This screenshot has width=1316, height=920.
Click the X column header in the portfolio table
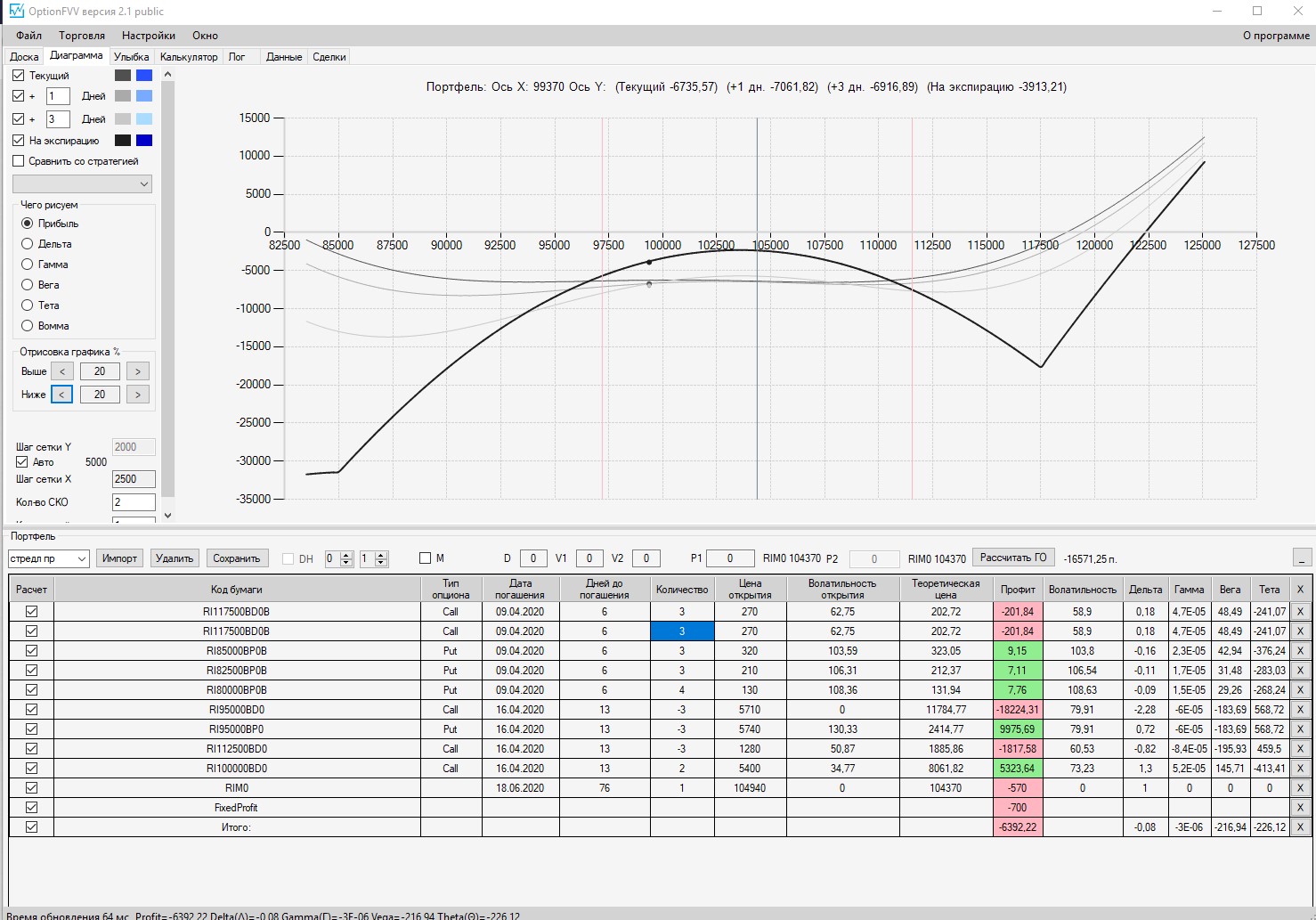pos(1300,590)
